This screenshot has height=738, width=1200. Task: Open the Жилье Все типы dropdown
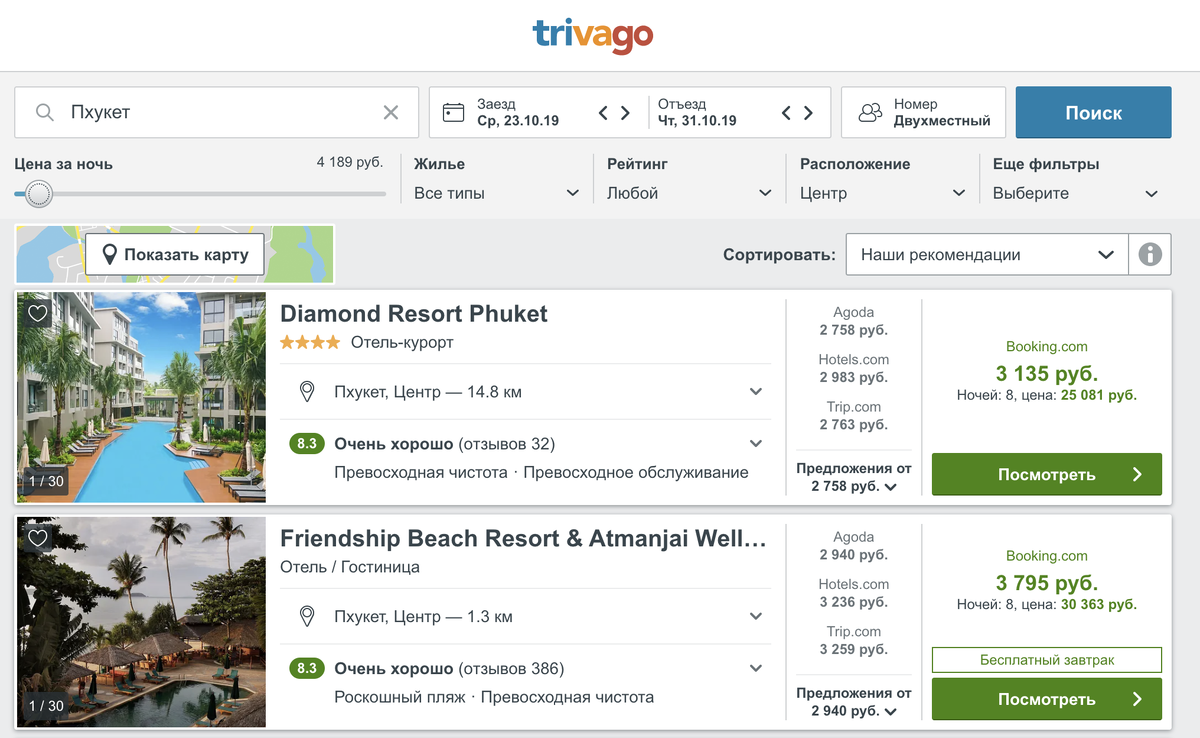[x=497, y=193]
